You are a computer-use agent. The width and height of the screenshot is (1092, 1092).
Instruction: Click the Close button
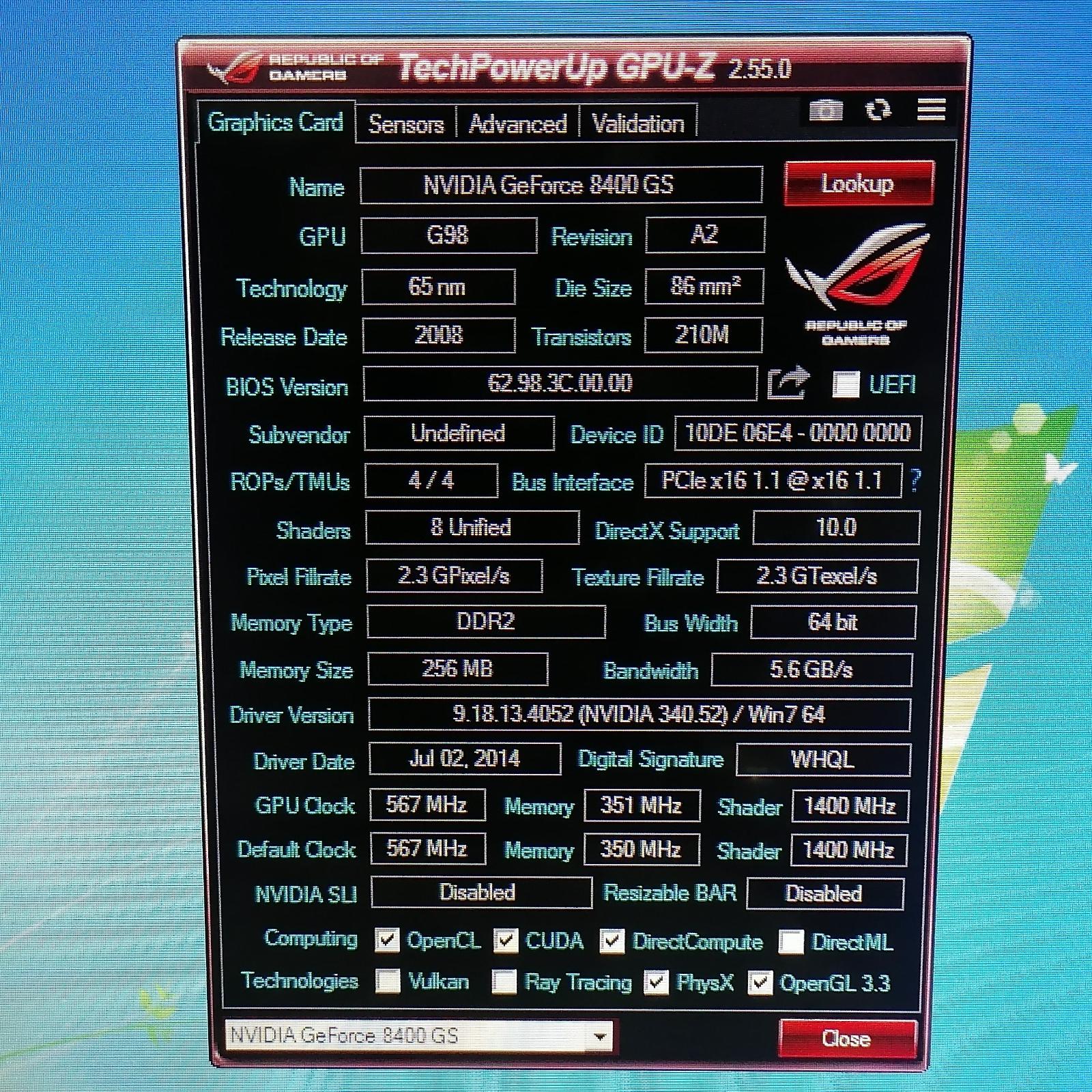(846, 1039)
